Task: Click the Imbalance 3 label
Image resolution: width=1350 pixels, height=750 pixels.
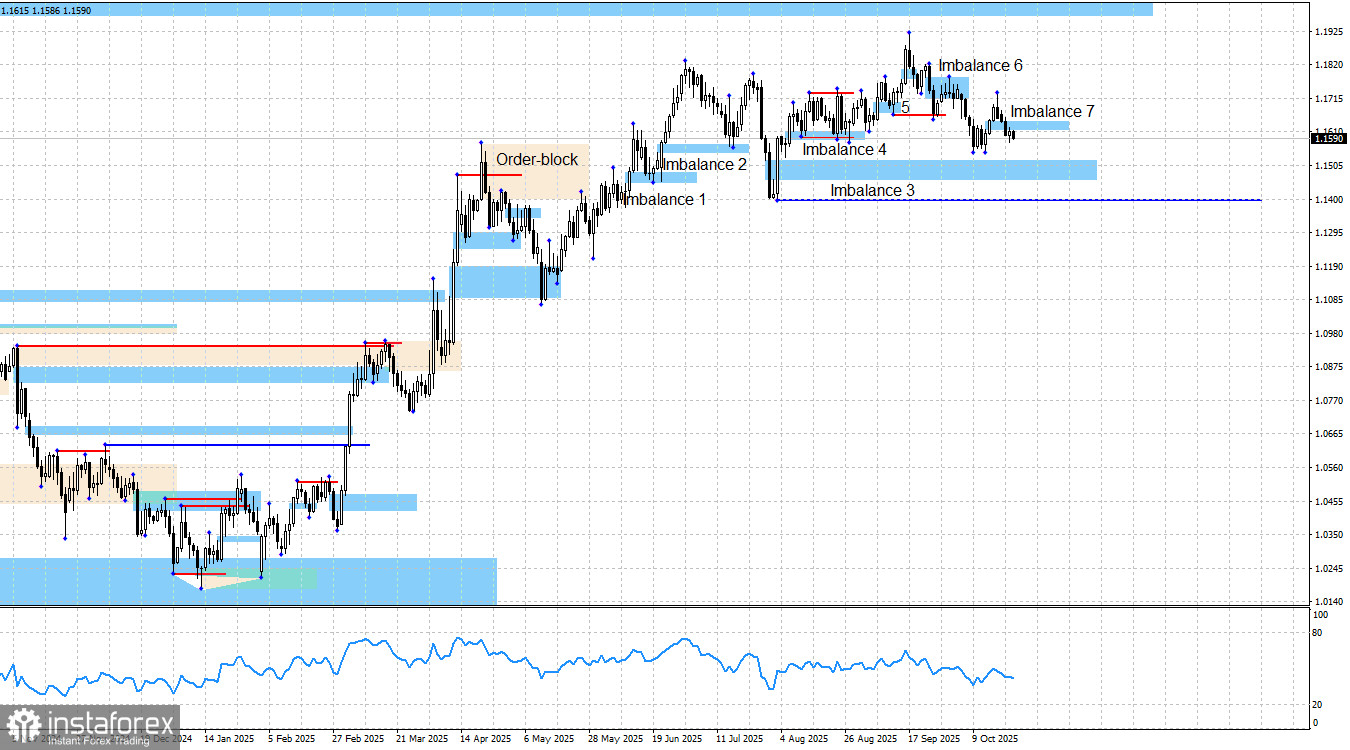Action: coord(872,190)
